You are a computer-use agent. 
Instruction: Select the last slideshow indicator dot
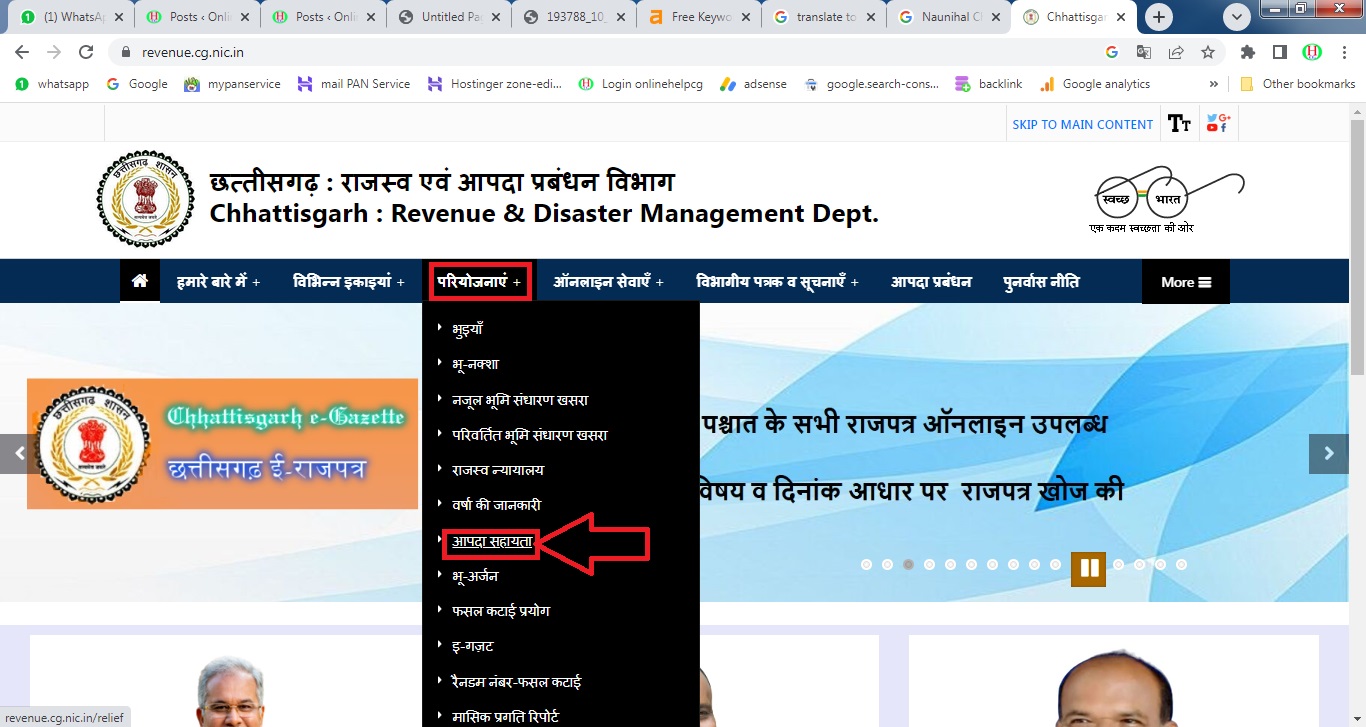[x=1182, y=564]
